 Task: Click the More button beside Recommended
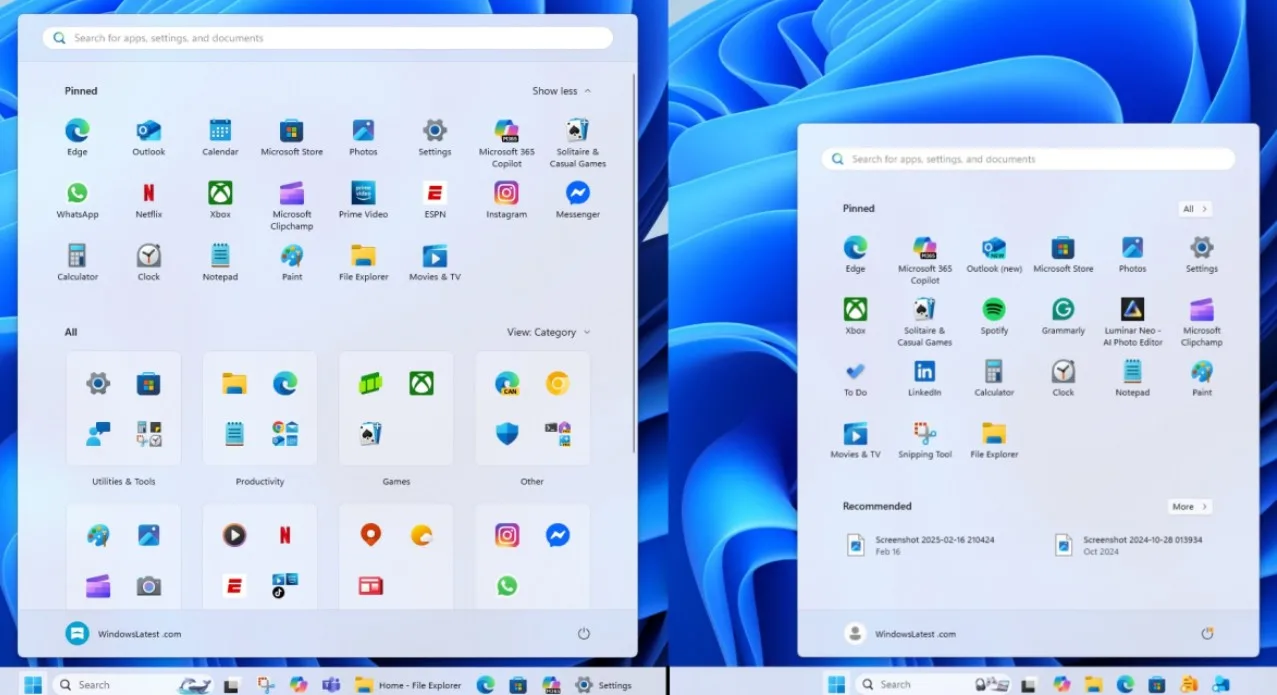(1189, 507)
